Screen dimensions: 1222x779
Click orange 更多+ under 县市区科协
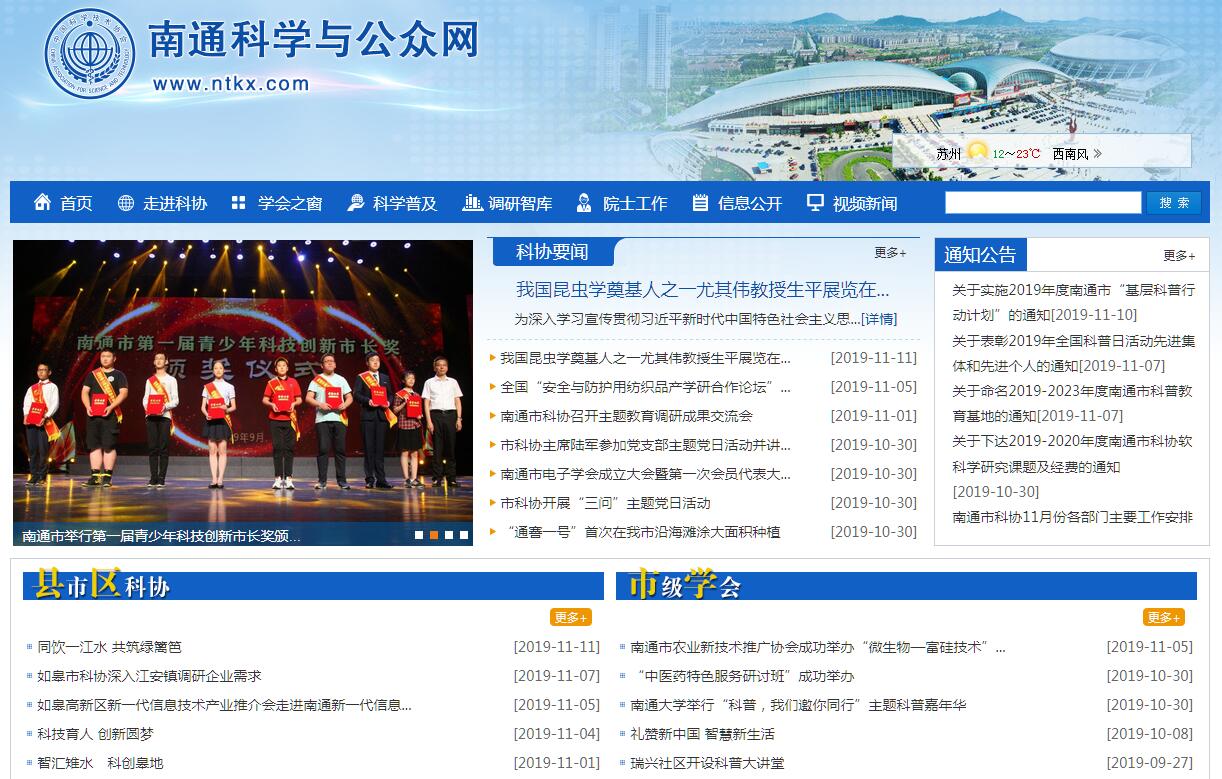pos(571,617)
